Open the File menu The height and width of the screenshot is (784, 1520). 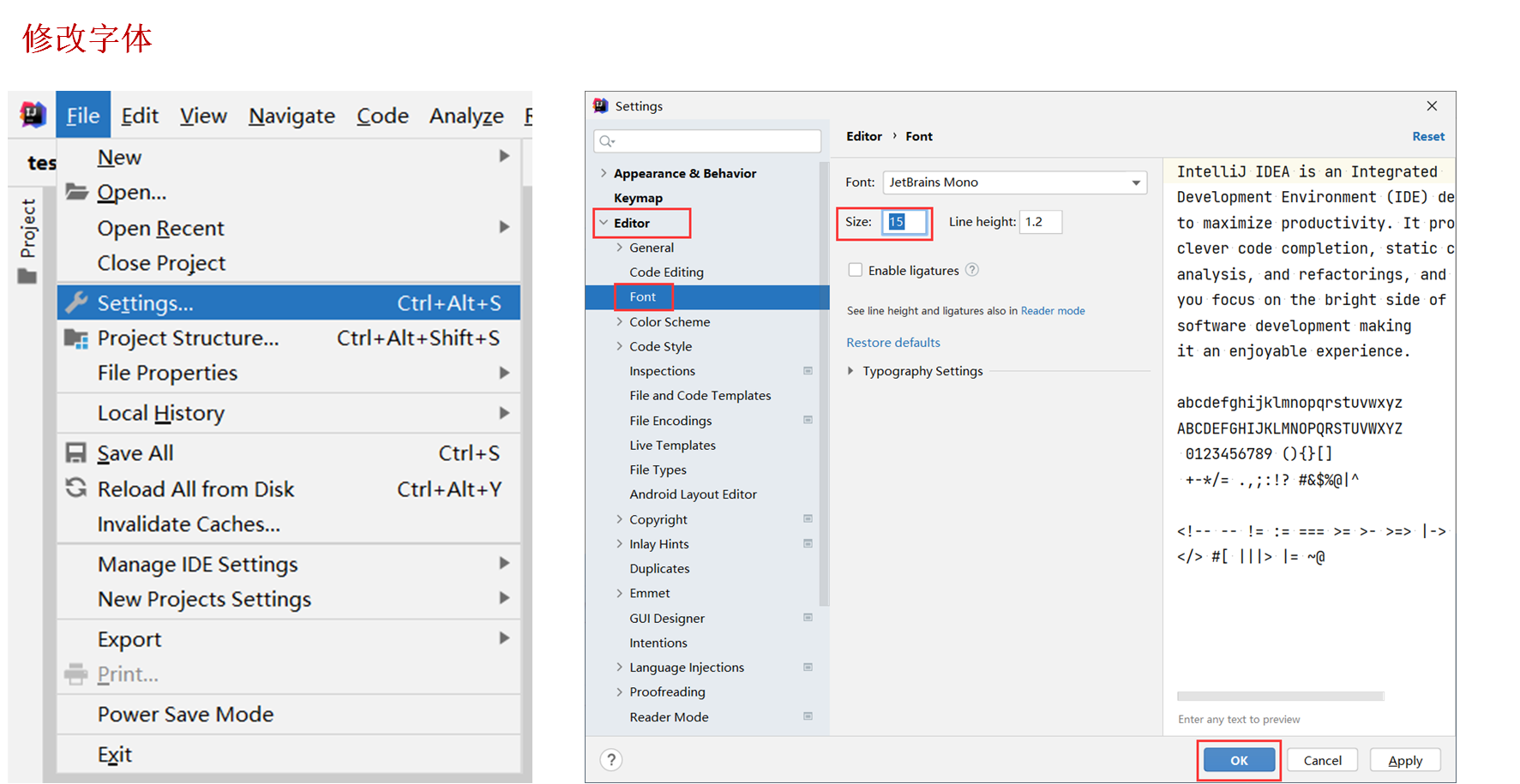point(83,115)
